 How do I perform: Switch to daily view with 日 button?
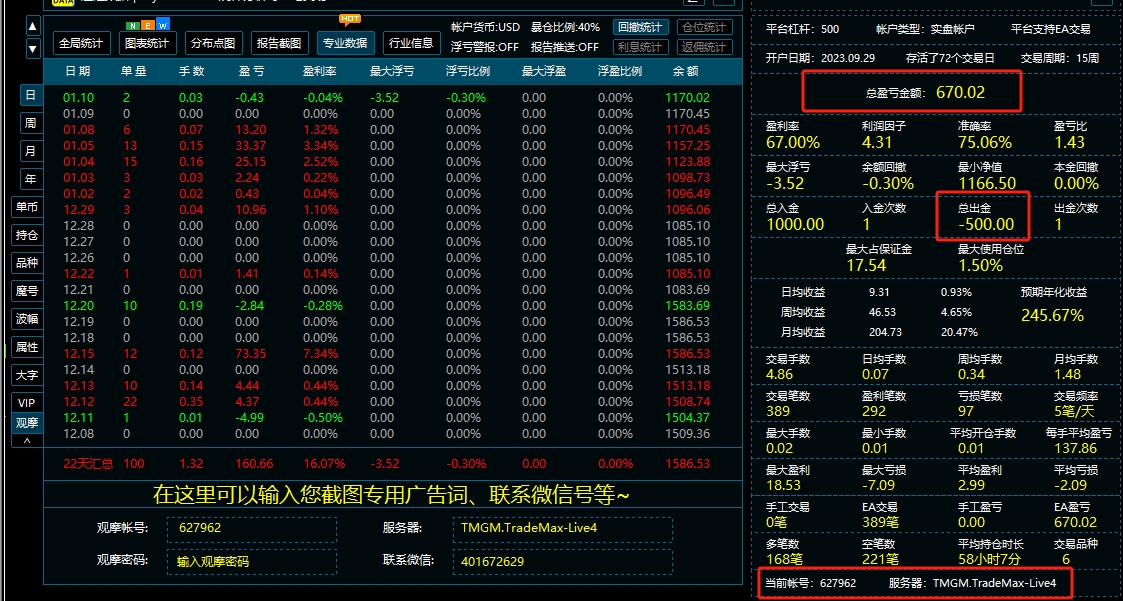coord(30,95)
